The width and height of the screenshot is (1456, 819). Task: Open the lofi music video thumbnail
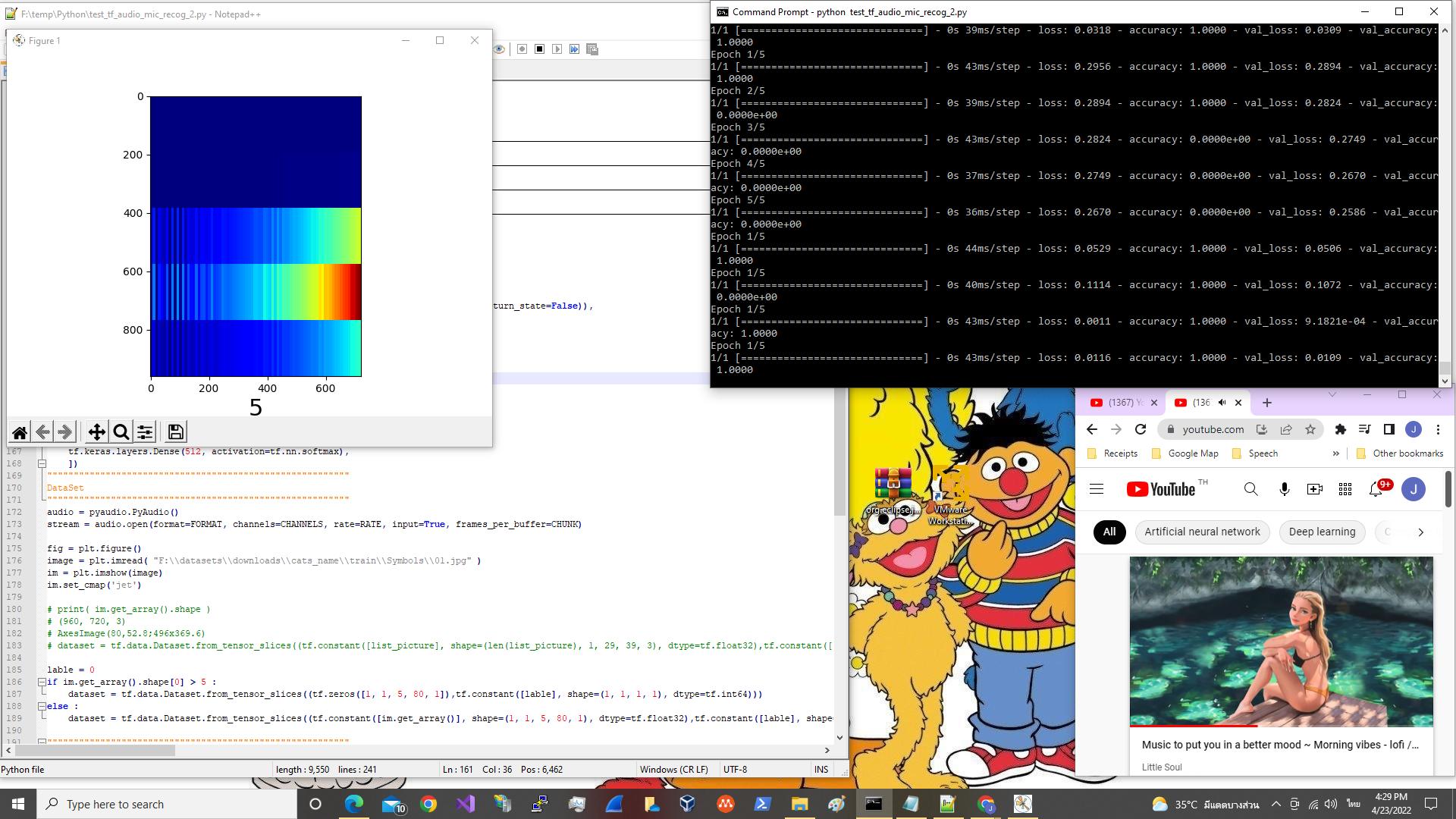click(1282, 642)
